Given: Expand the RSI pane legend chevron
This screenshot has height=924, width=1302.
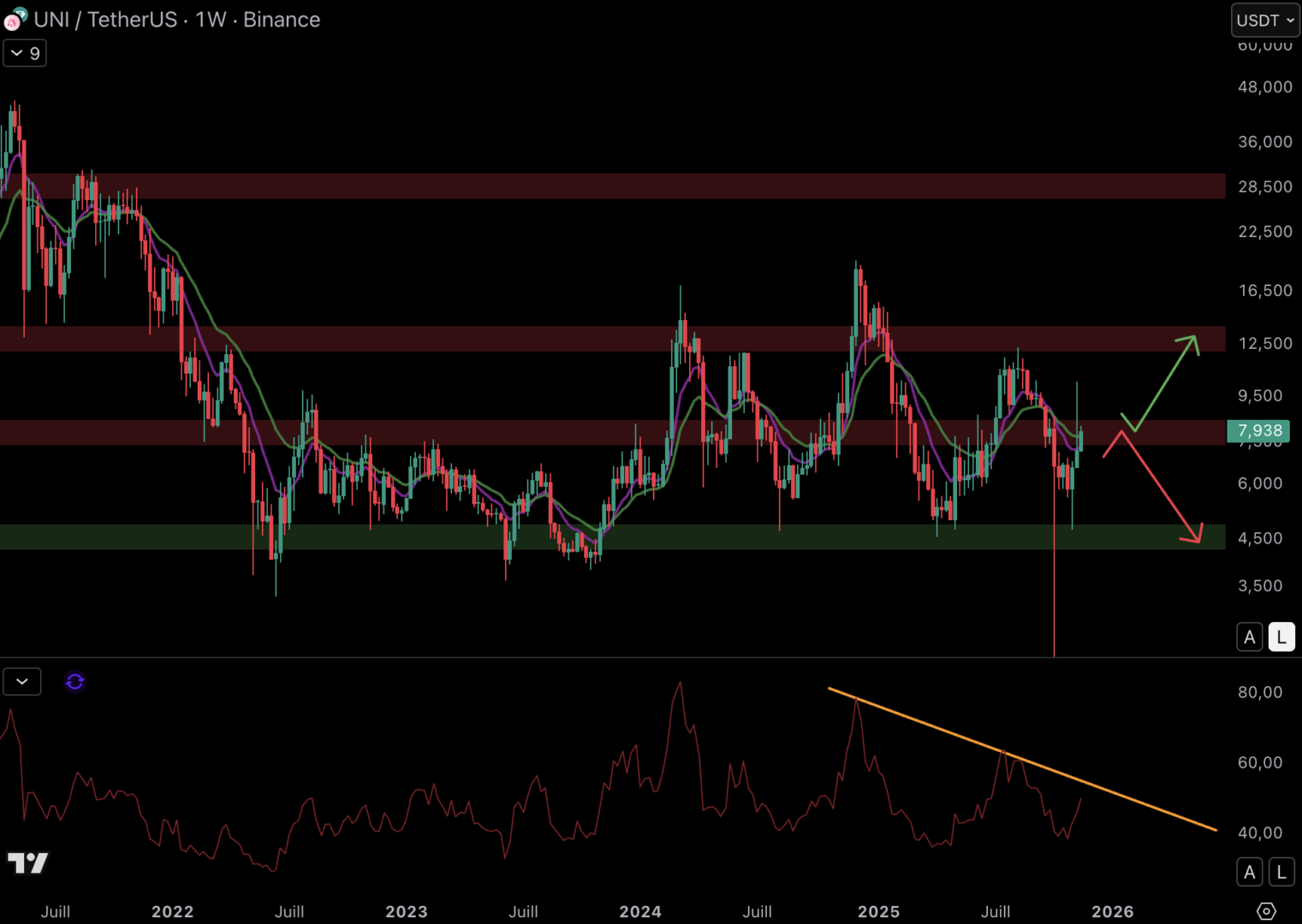Looking at the screenshot, I should [22, 681].
